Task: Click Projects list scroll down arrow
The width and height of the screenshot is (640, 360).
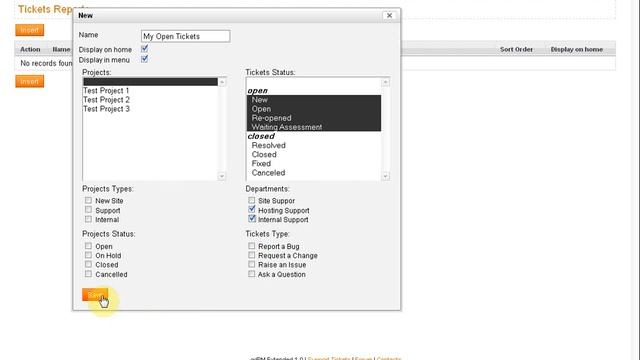Action: [222, 176]
